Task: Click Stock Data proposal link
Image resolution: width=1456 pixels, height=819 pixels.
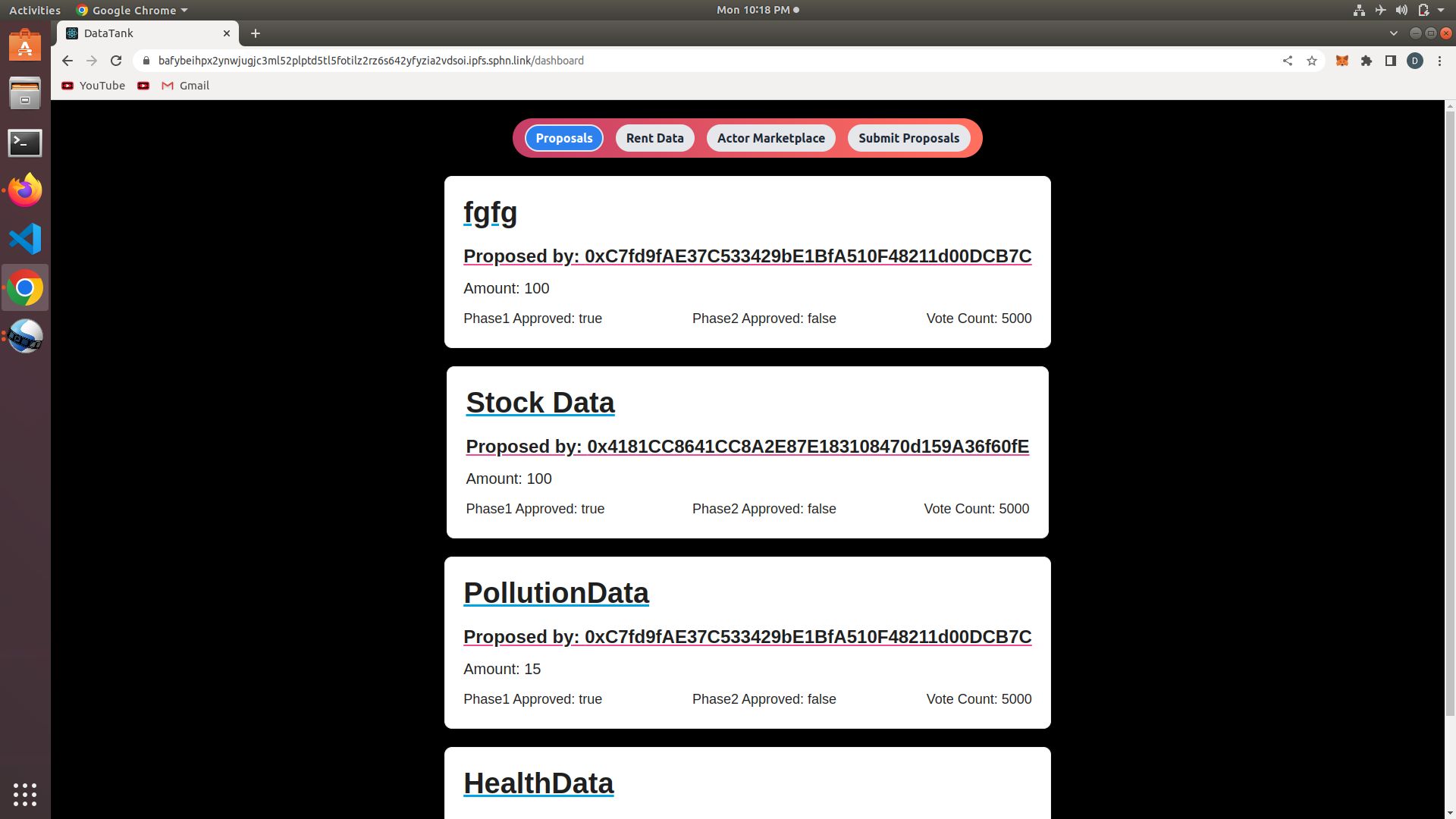Action: click(539, 402)
